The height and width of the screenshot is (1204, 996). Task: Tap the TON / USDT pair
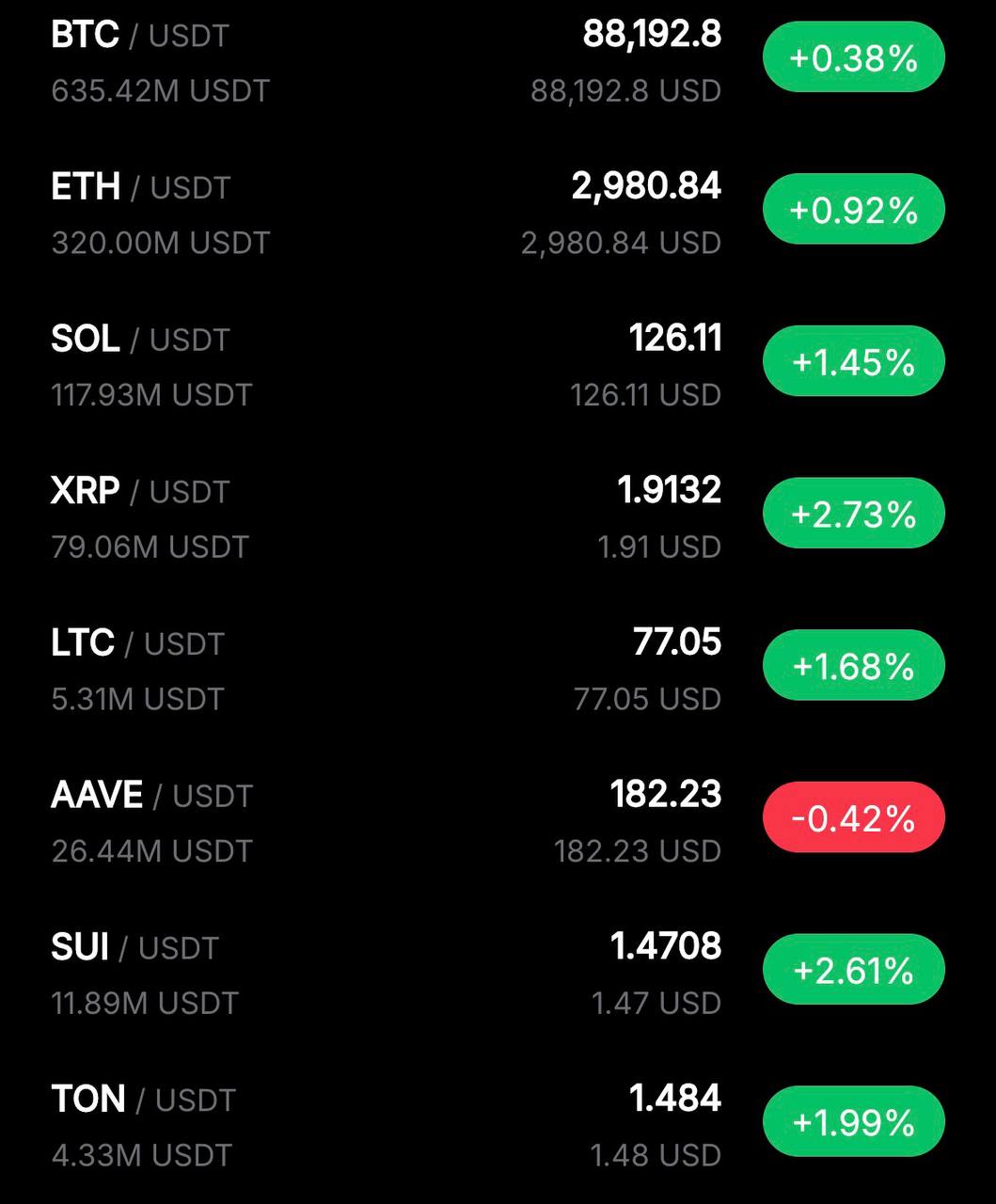tap(143, 1100)
